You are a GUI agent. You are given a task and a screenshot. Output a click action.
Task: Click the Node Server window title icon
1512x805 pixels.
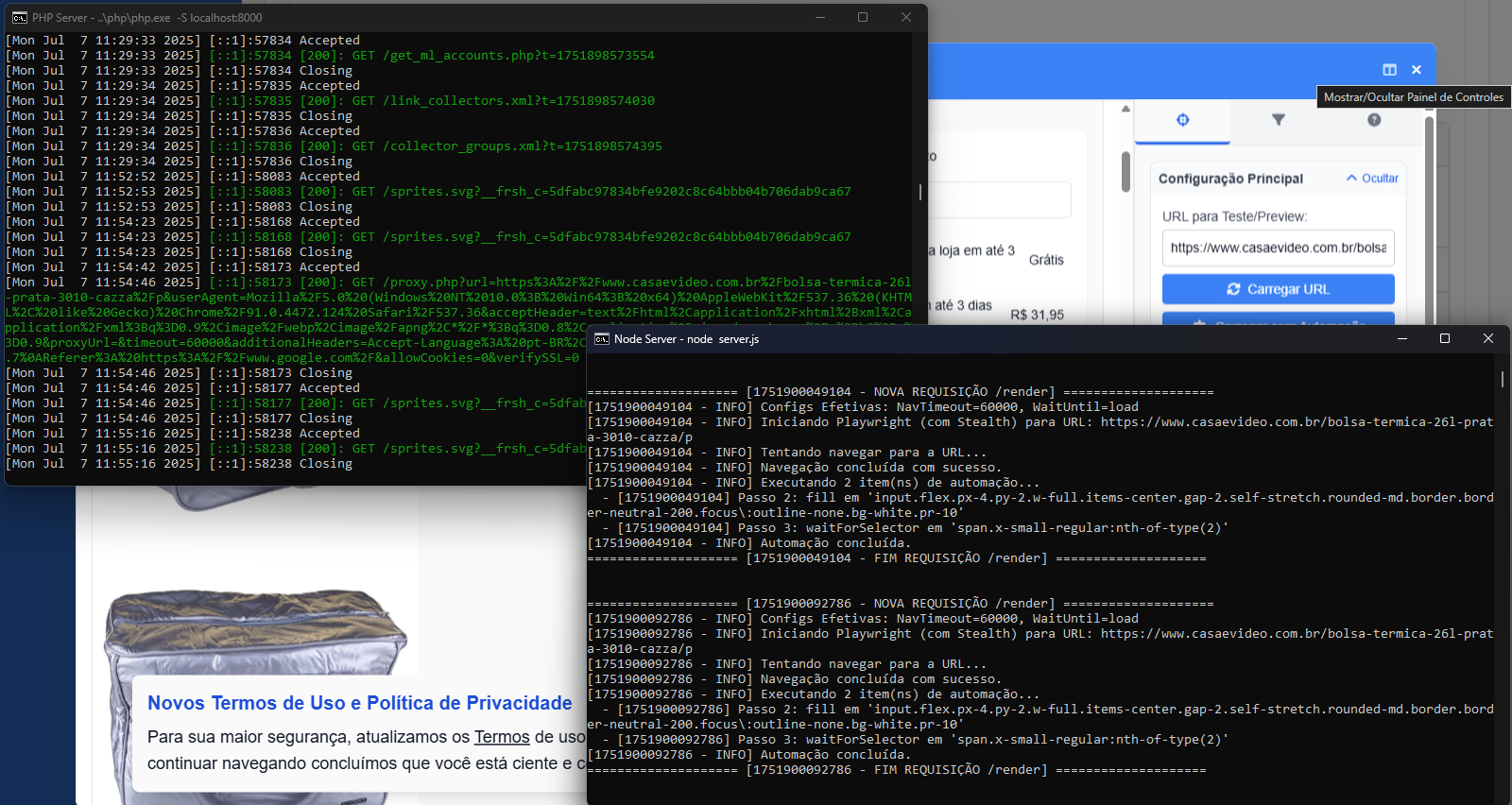point(602,339)
